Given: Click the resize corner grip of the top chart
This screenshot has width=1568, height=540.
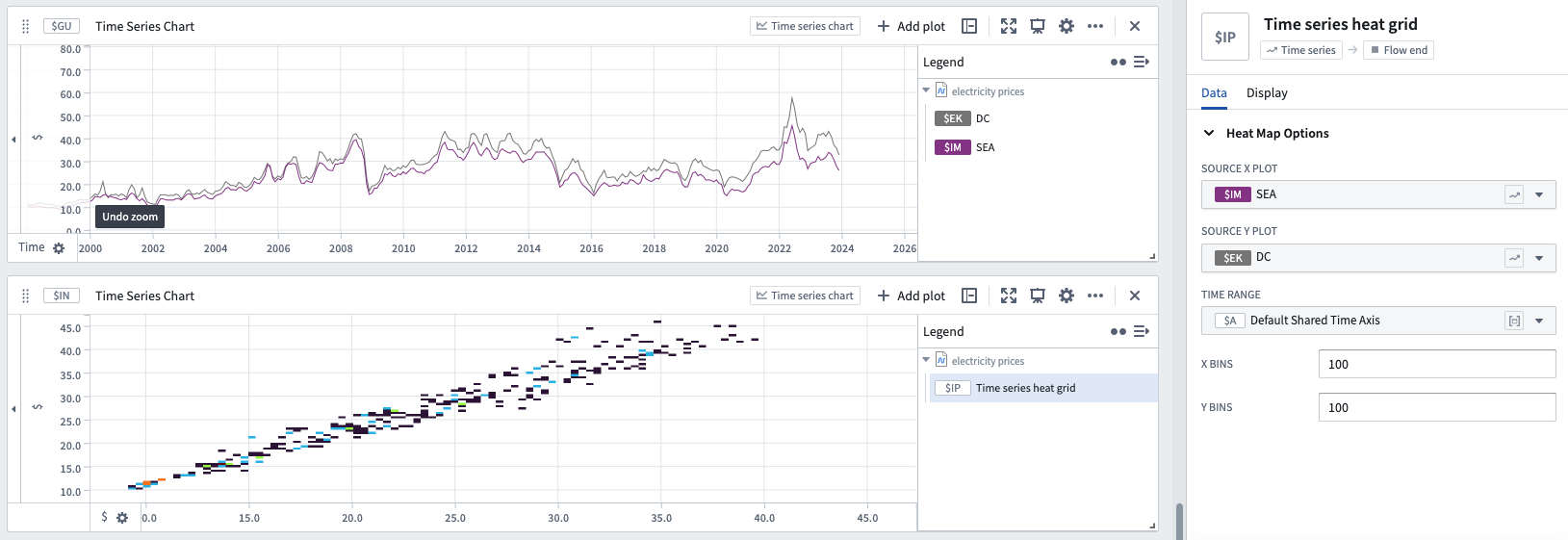Looking at the screenshot, I should (x=1152, y=256).
